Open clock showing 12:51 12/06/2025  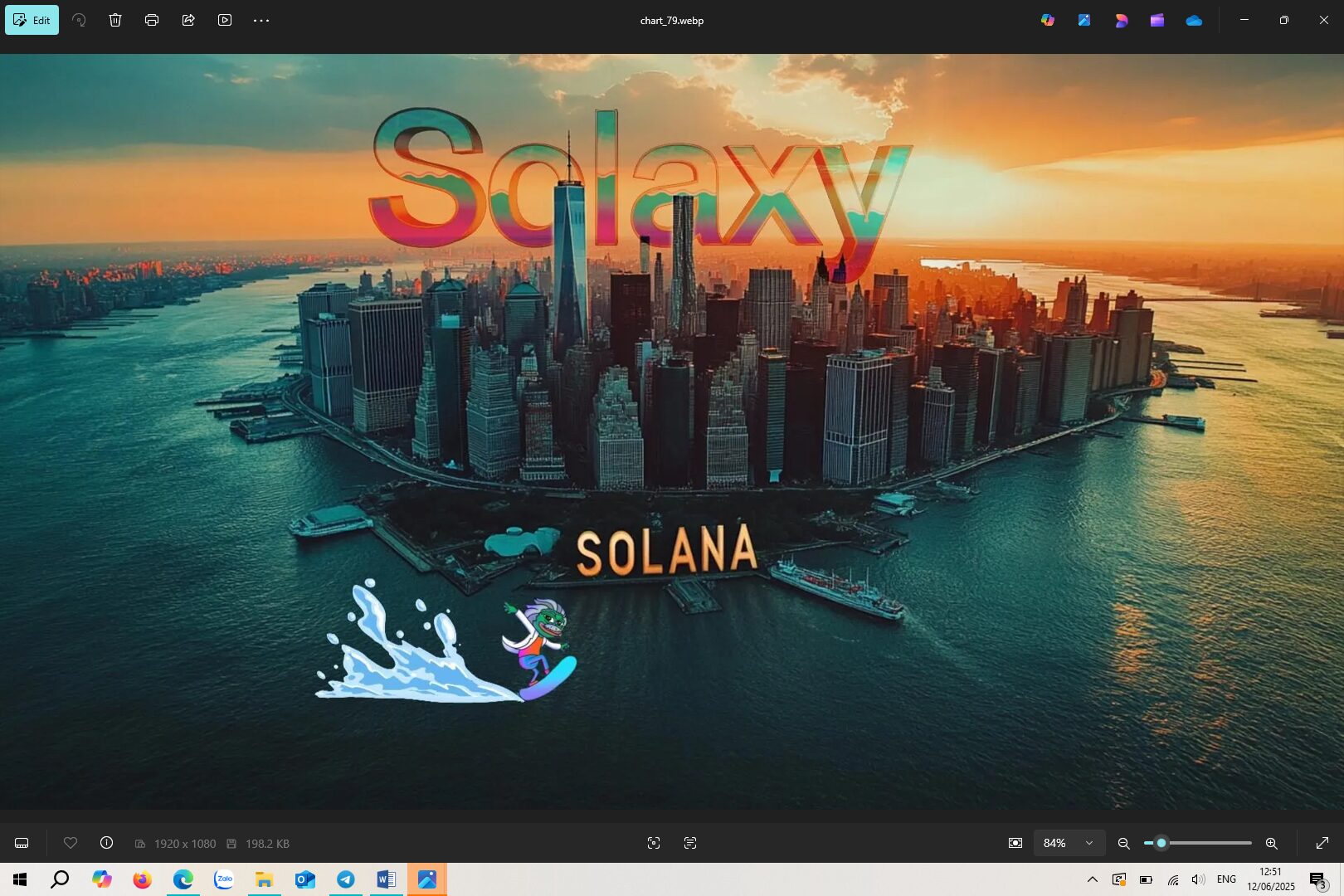1271,879
